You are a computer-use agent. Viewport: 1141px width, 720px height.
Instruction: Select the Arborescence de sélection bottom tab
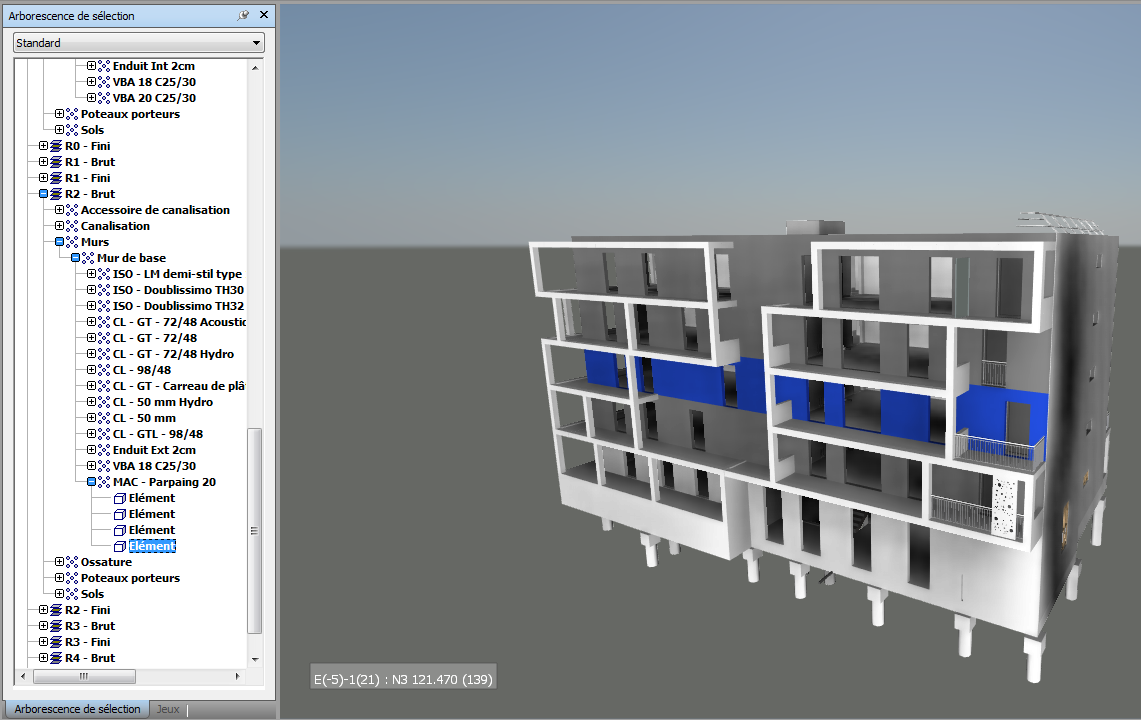click(x=77, y=709)
